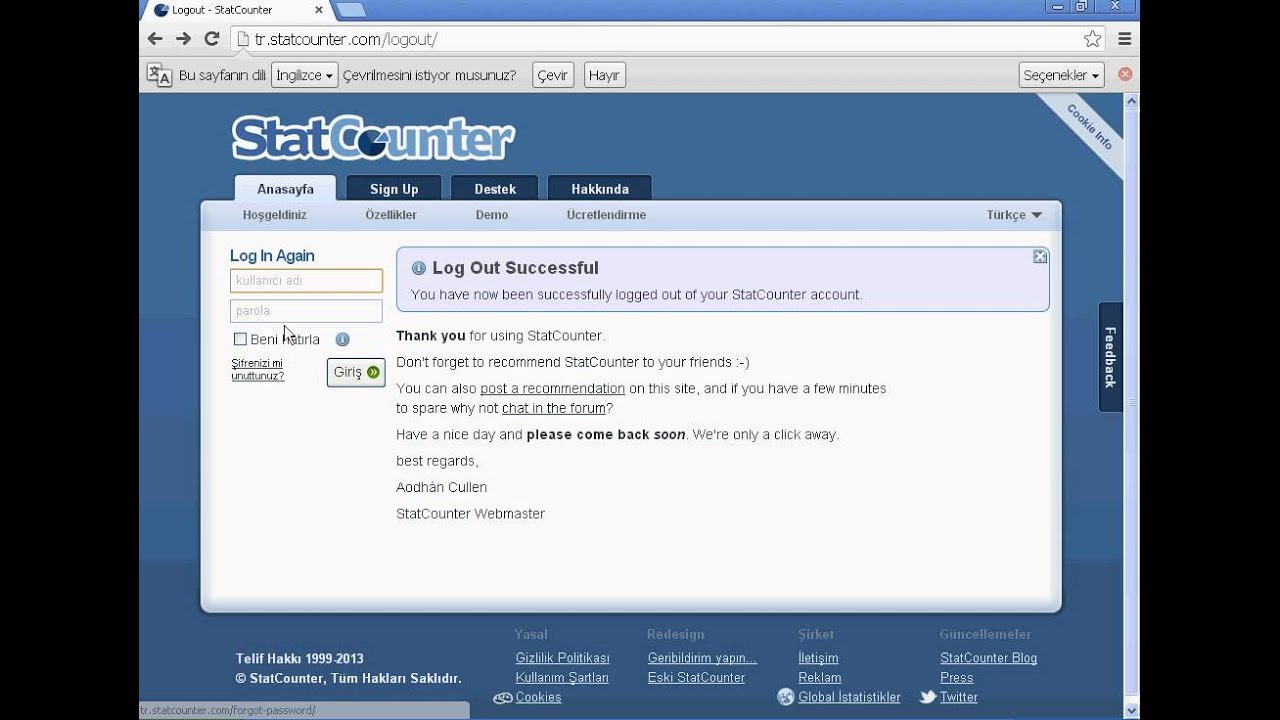Open the Özellikler submenu item
This screenshot has height=720, width=1280.
[391, 215]
